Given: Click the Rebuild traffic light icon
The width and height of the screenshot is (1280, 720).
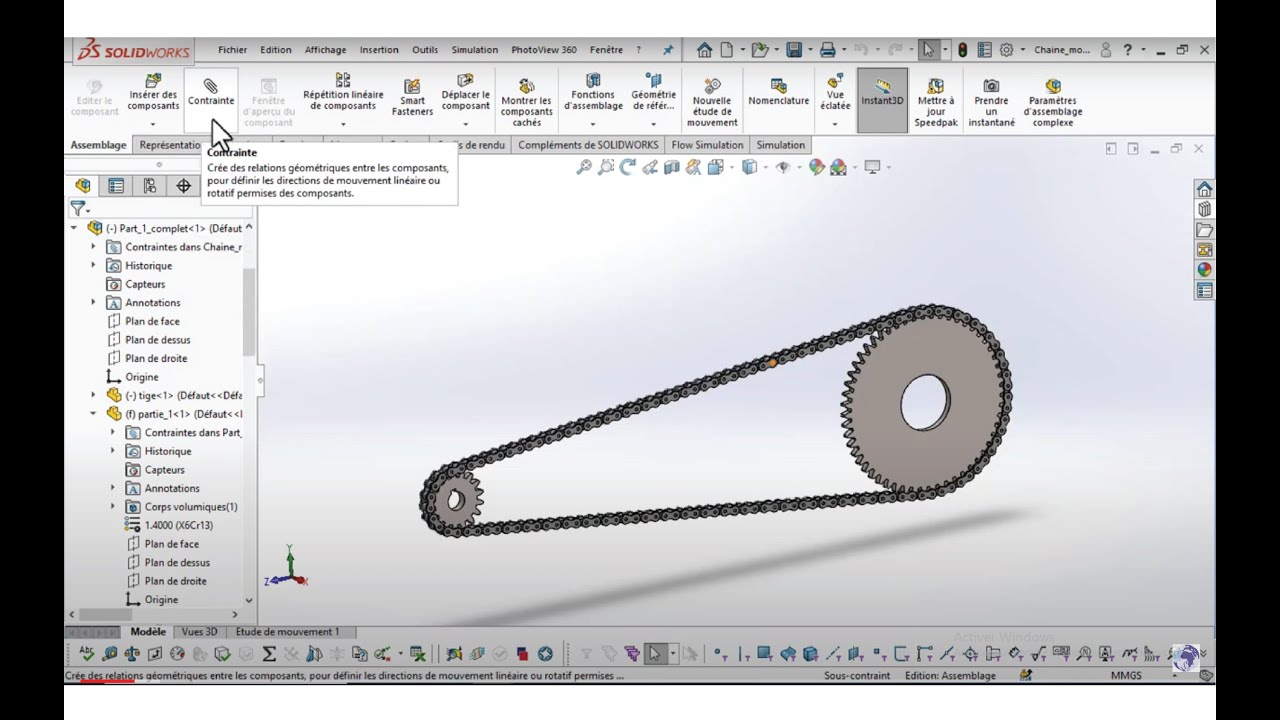Looking at the screenshot, I should click(x=962, y=50).
